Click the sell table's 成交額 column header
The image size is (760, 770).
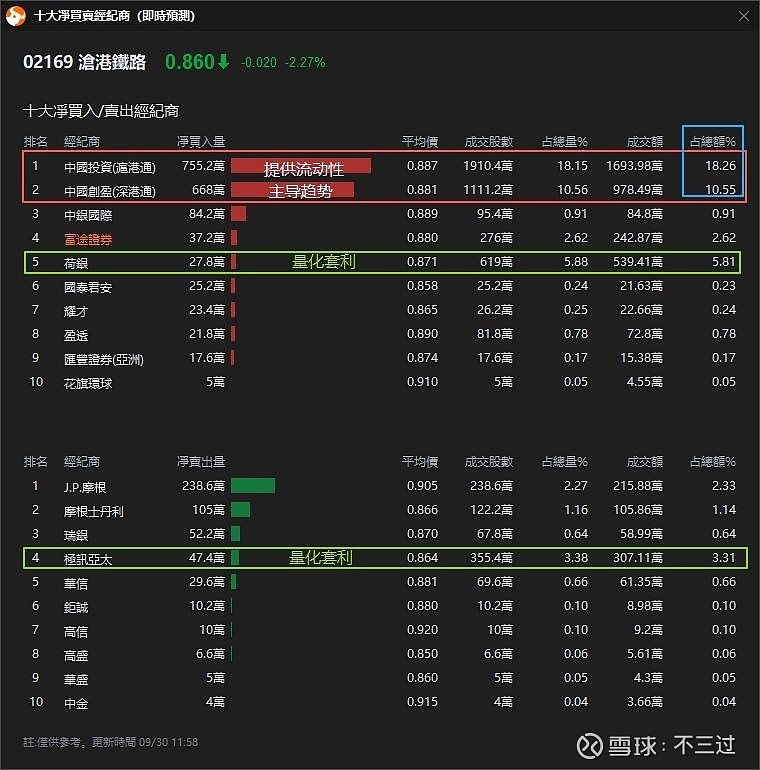point(645,462)
